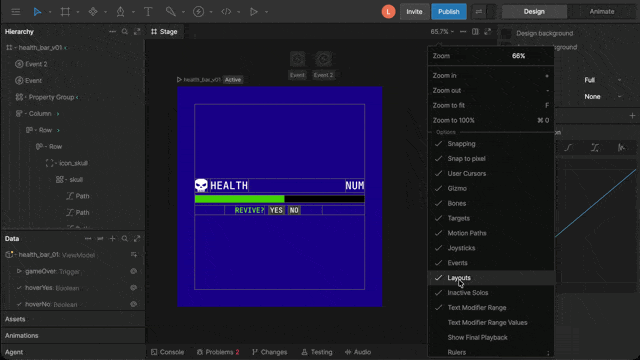Open Hierarchy panel more options
This screenshot has height=360, width=640.
tap(112, 31)
